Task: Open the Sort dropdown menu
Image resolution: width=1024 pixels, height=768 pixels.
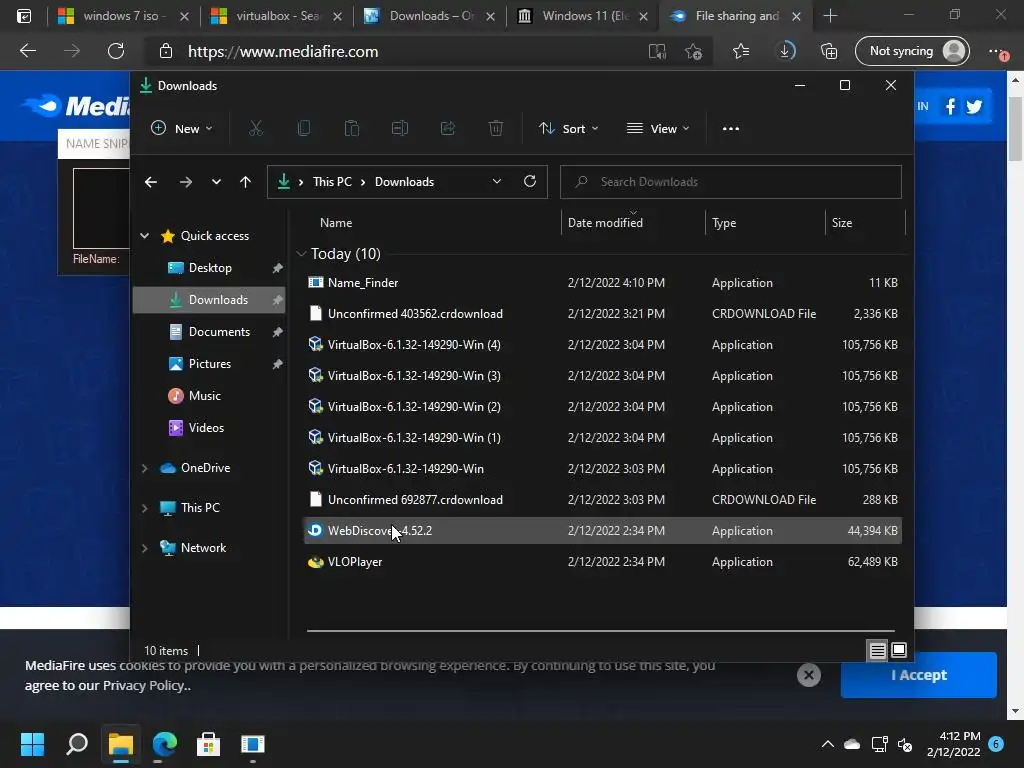Action: tap(568, 129)
